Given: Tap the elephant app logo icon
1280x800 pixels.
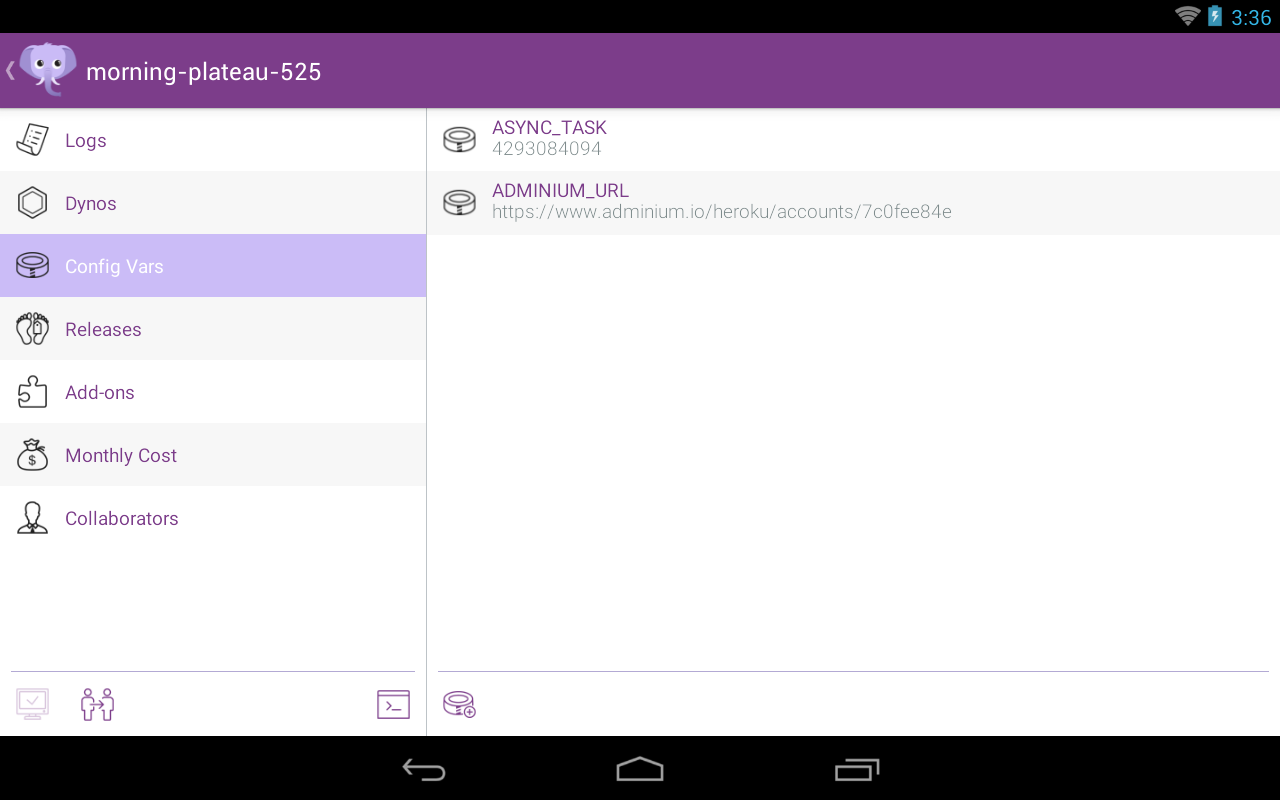Looking at the screenshot, I should (x=48, y=69).
